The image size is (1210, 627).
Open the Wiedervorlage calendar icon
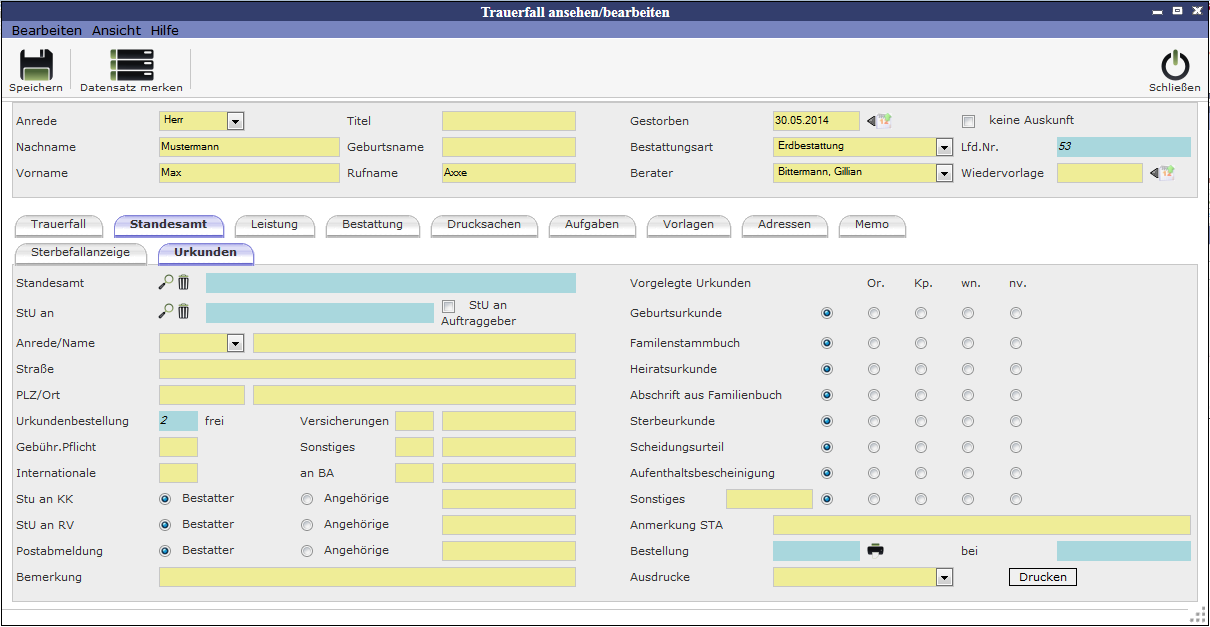click(1162, 173)
